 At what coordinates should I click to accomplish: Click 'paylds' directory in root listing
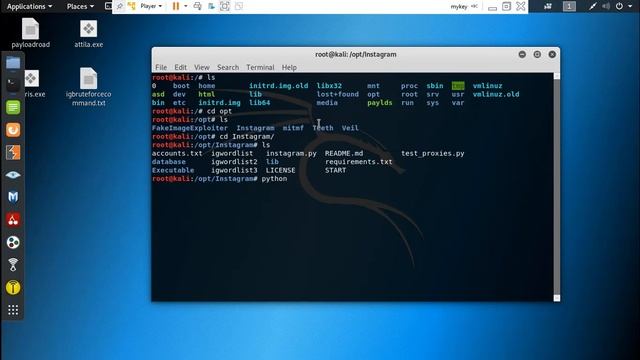pos(380,103)
